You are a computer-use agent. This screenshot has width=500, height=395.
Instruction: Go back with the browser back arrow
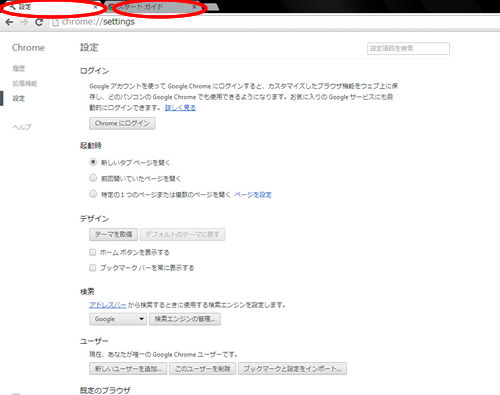point(9,22)
